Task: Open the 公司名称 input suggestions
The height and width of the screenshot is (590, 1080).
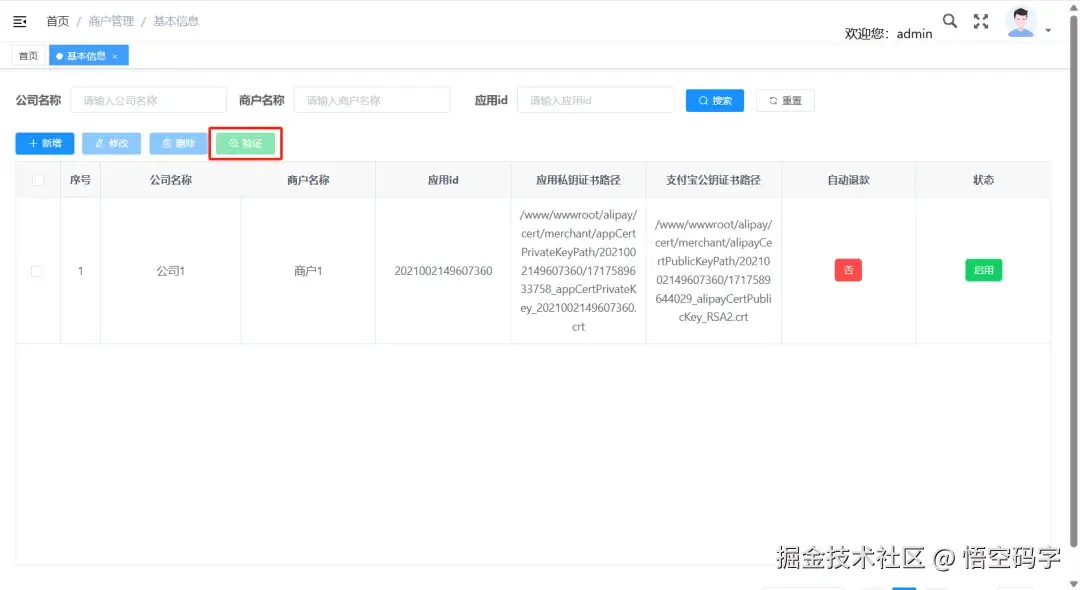Action: [148, 100]
